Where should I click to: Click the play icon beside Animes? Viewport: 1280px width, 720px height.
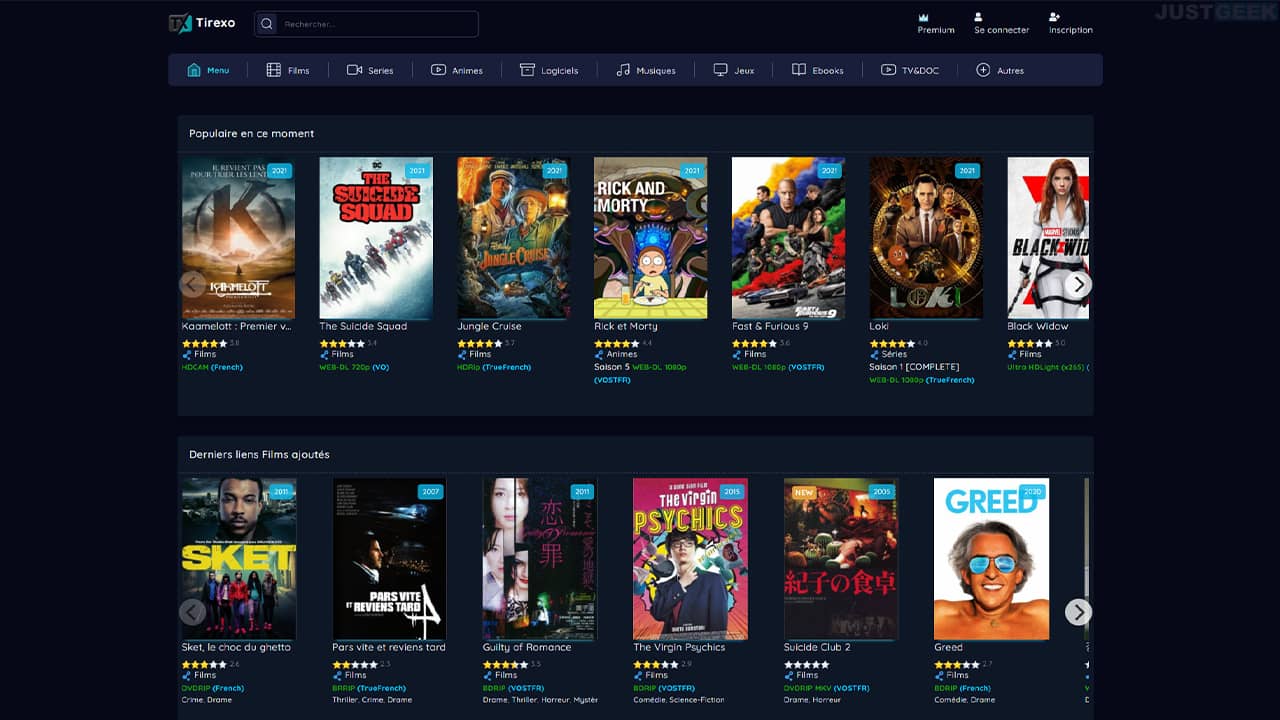pos(438,70)
